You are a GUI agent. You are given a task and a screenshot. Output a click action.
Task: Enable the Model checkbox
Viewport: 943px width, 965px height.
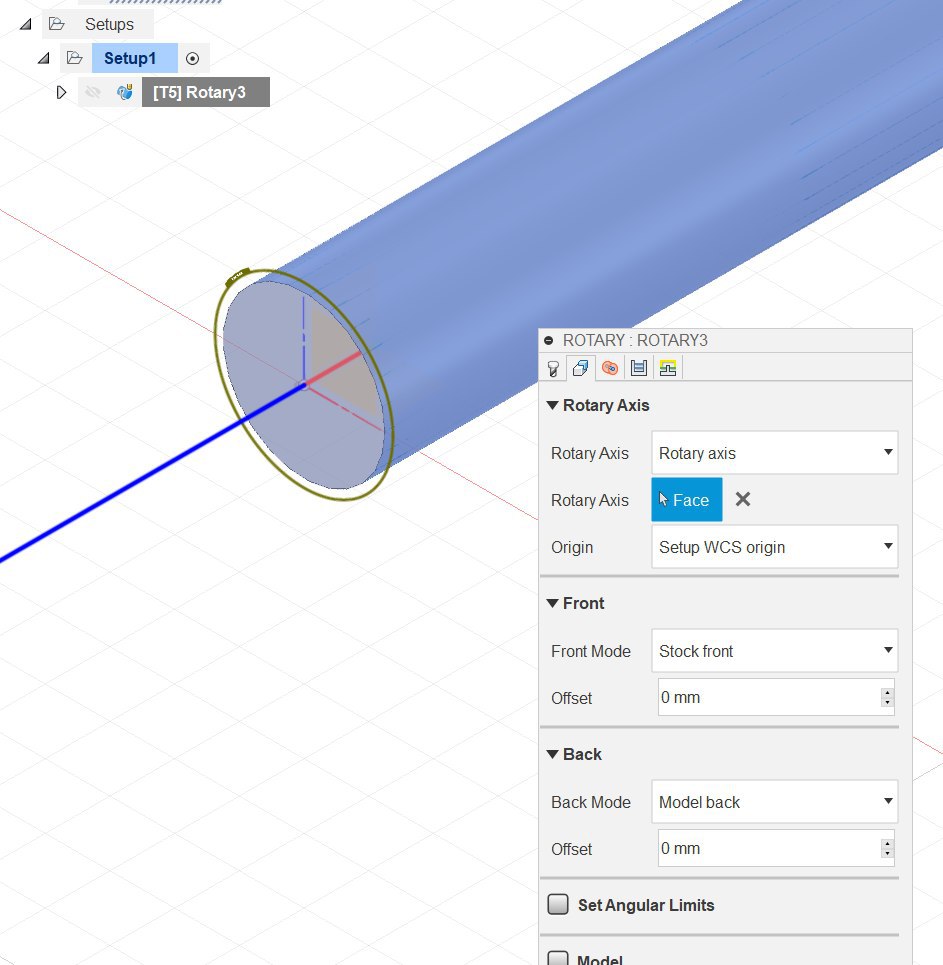(x=558, y=958)
